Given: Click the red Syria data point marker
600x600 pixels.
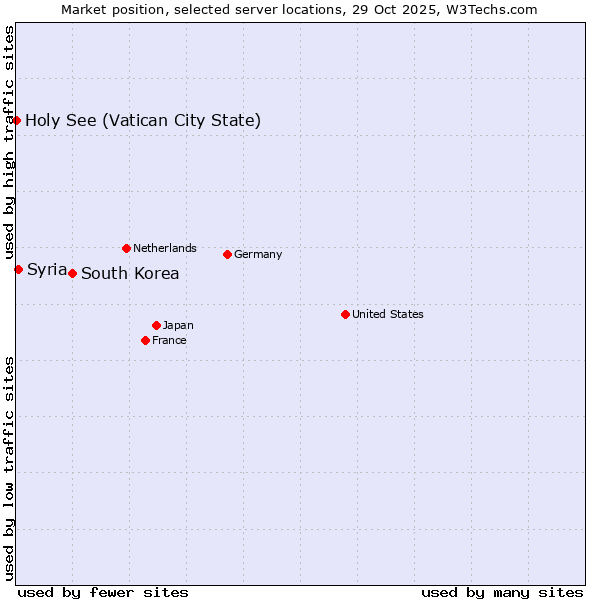Looking at the screenshot, I should [18, 269].
